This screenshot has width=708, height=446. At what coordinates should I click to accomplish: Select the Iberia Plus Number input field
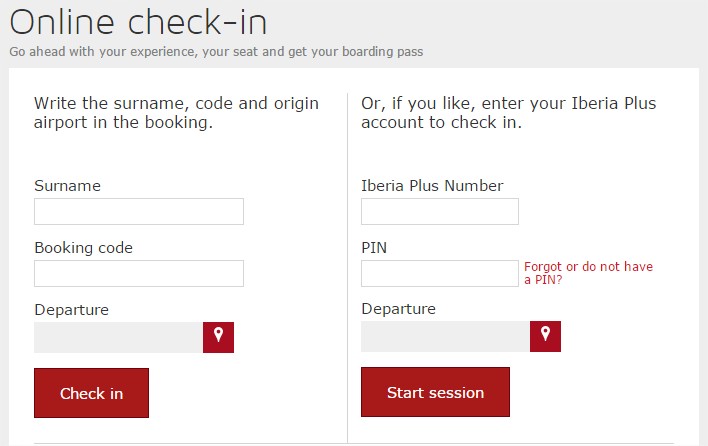pyautogui.click(x=440, y=211)
